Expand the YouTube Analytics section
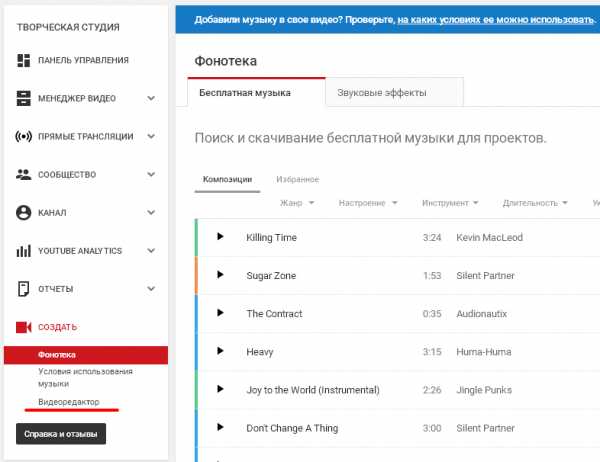 pos(151,251)
